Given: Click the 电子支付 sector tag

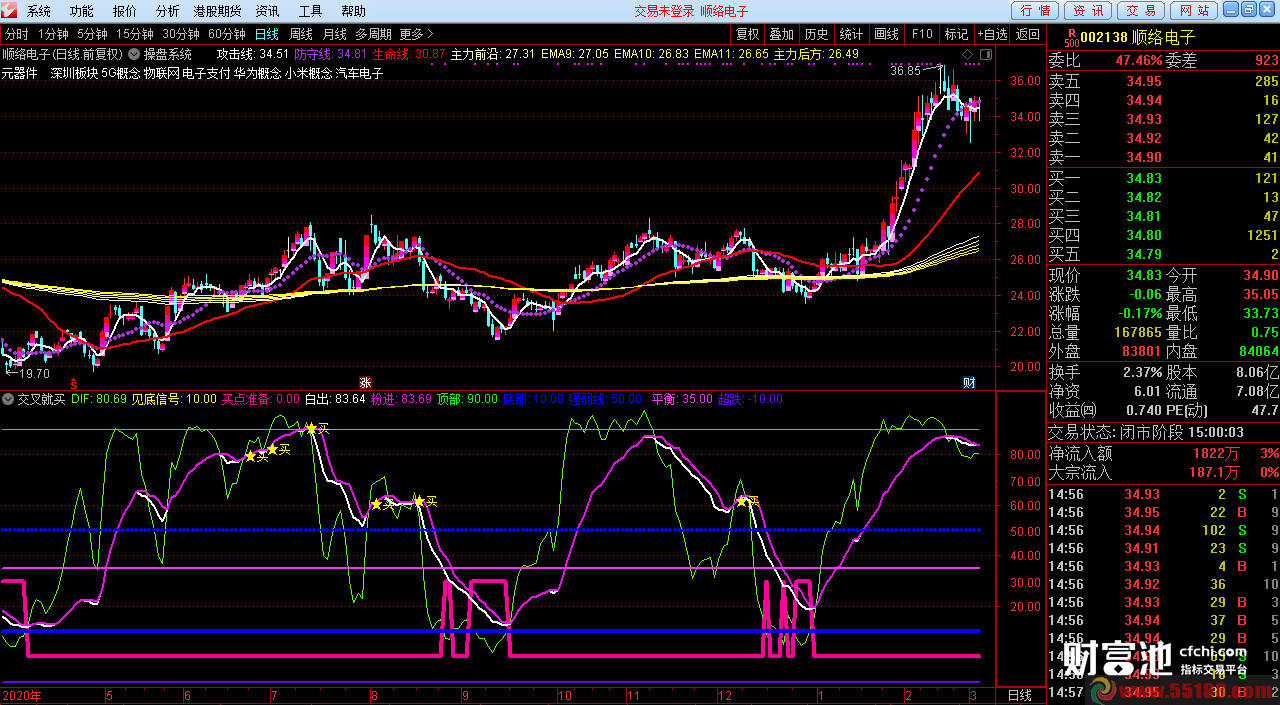Looking at the screenshot, I should click(207, 73).
